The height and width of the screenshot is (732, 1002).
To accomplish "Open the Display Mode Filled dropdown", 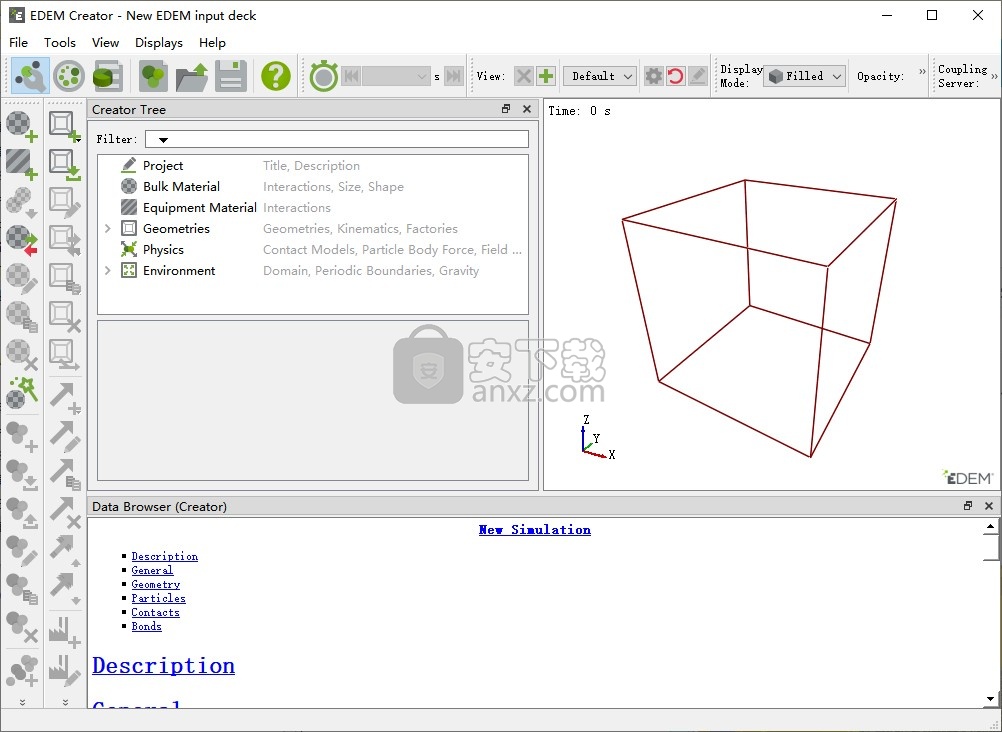I will click(805, 76).
